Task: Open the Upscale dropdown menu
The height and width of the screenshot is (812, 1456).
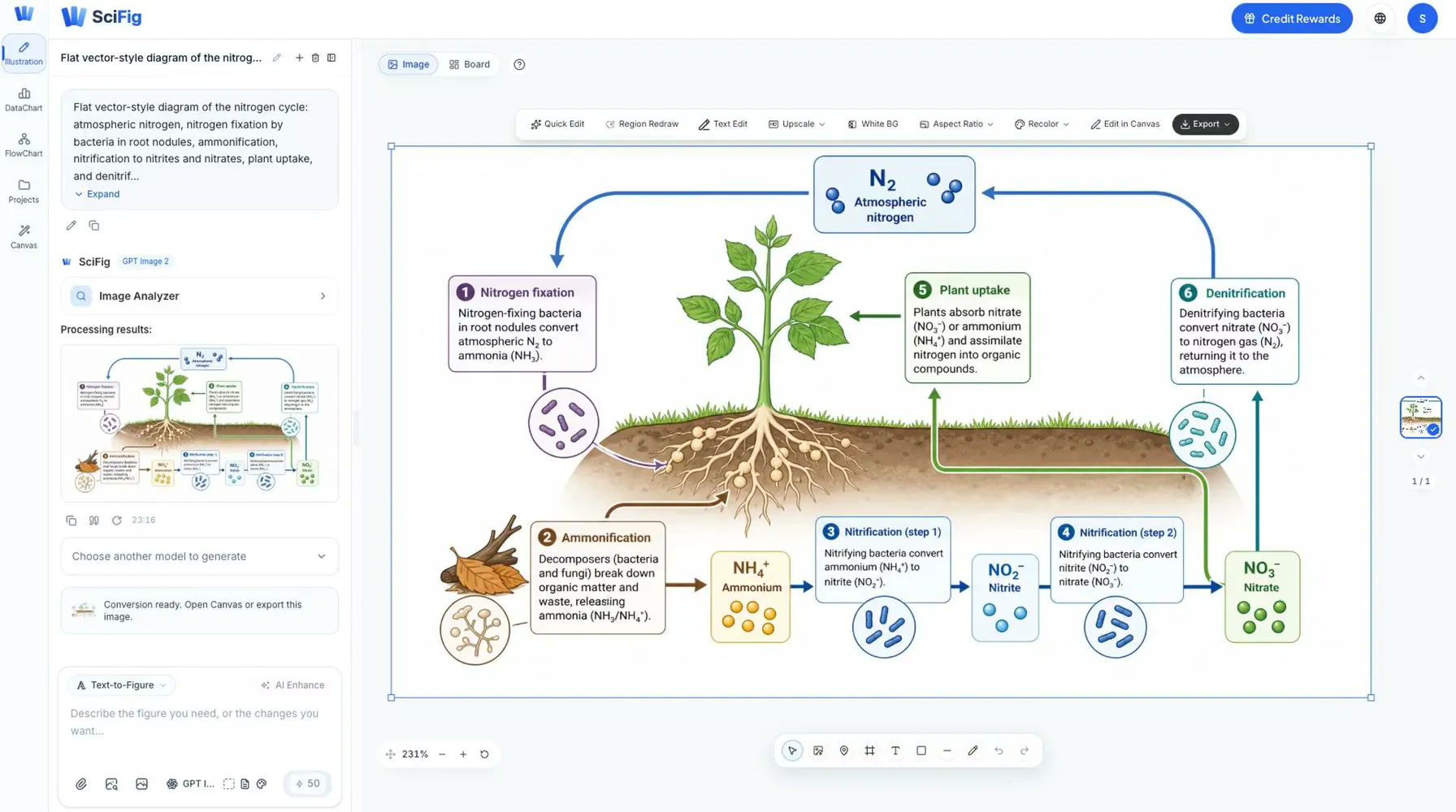Action: pos(797,124)
